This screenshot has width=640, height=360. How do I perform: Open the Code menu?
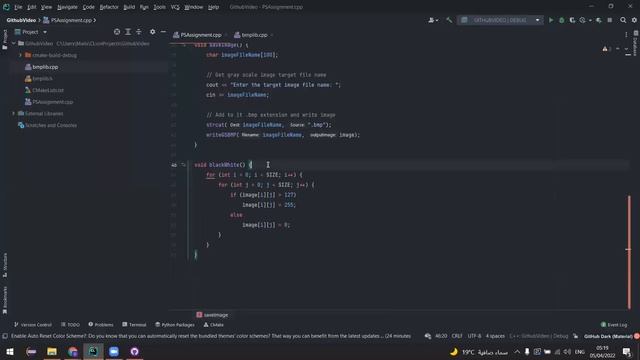tap(89, 7)
